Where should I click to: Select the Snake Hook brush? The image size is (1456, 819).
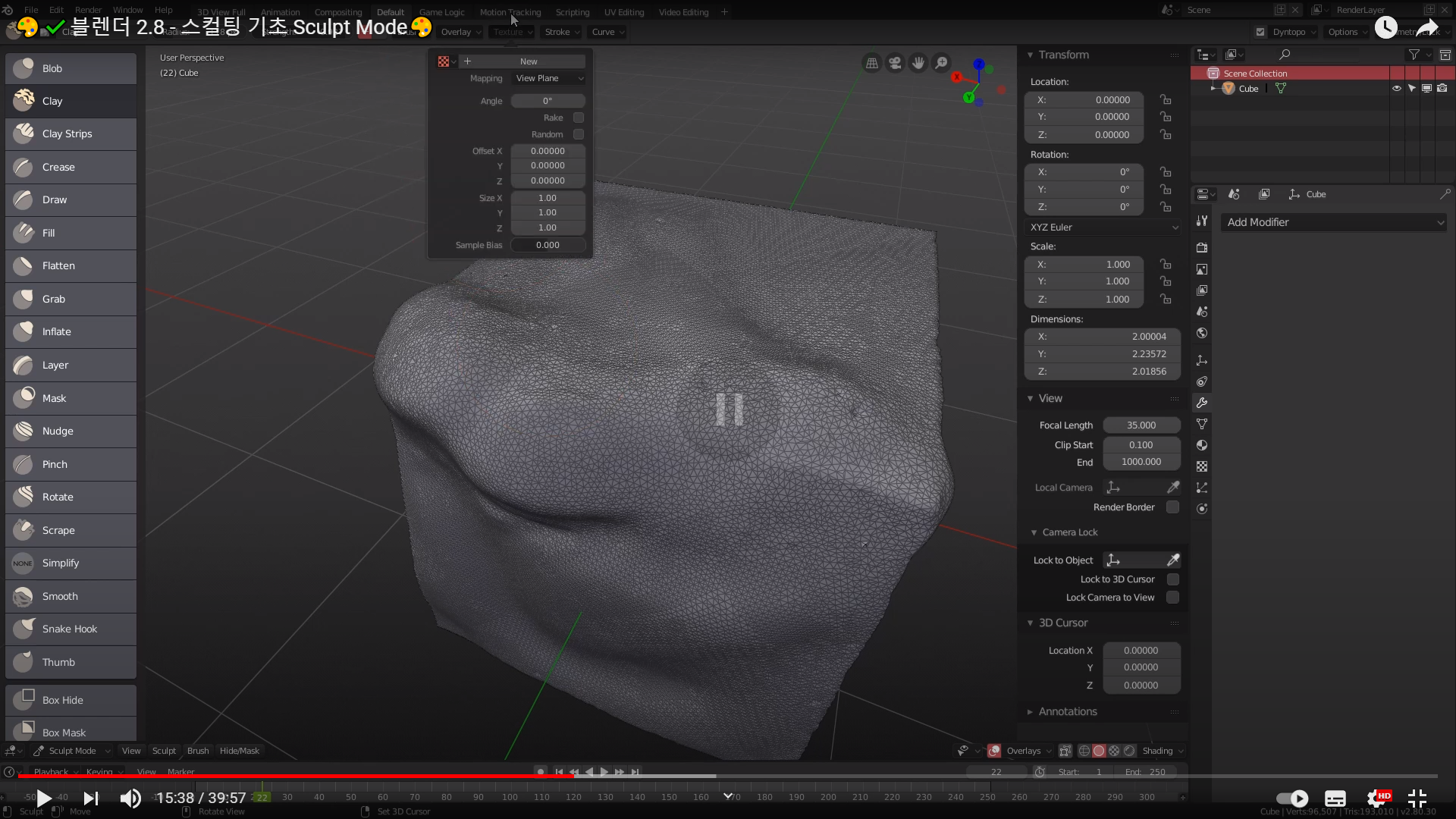click(x=71, y=629)
